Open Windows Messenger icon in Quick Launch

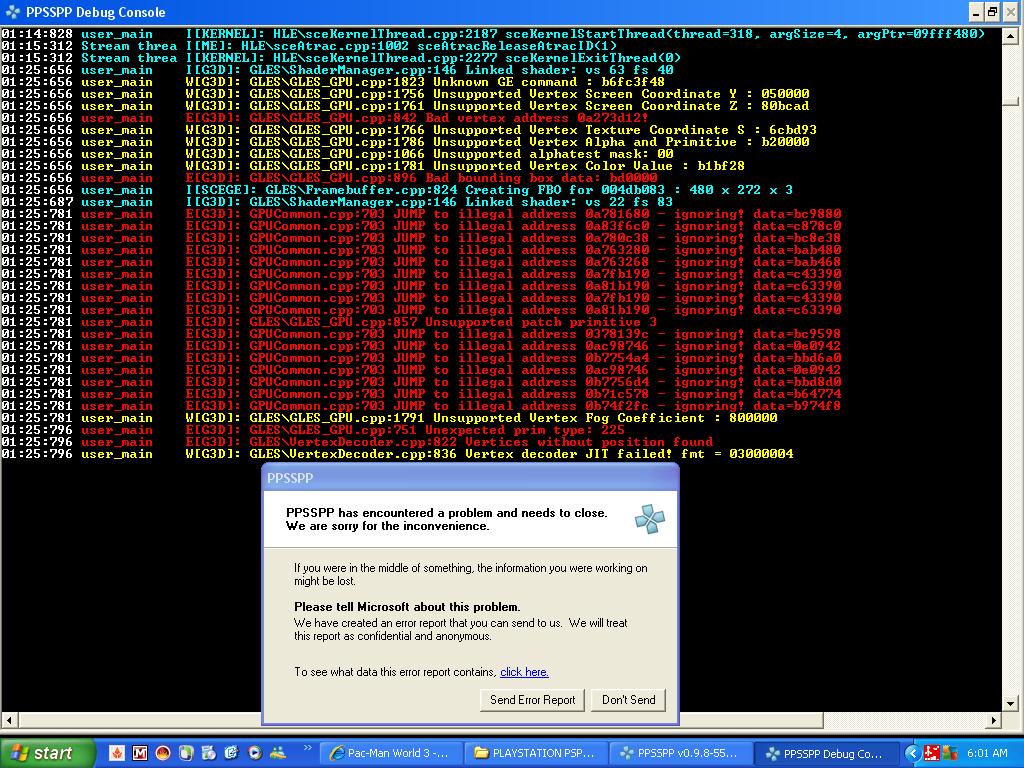point(277,753)
